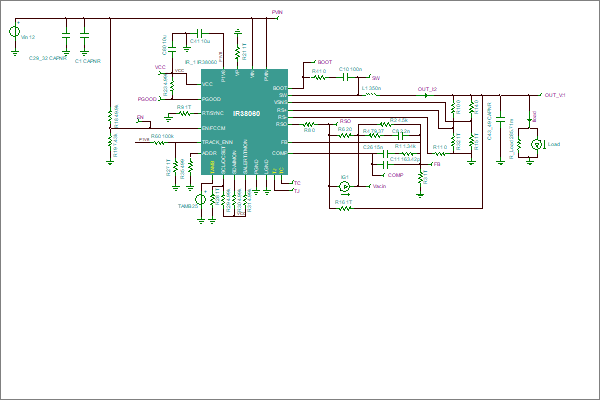The height and width of the screenshot is (400, 600).
Task: Click the ADDR pin label on chip
Action: pos(209,153)
